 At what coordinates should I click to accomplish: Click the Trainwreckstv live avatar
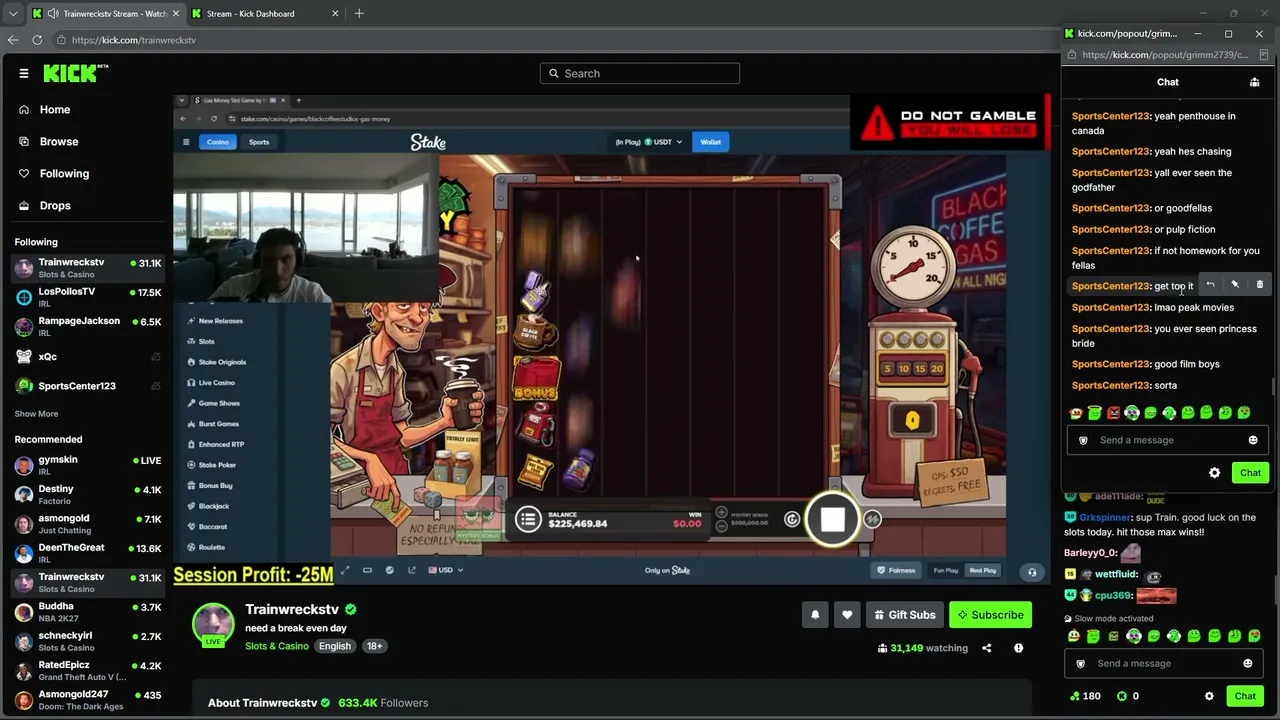[x=213, y=624]
